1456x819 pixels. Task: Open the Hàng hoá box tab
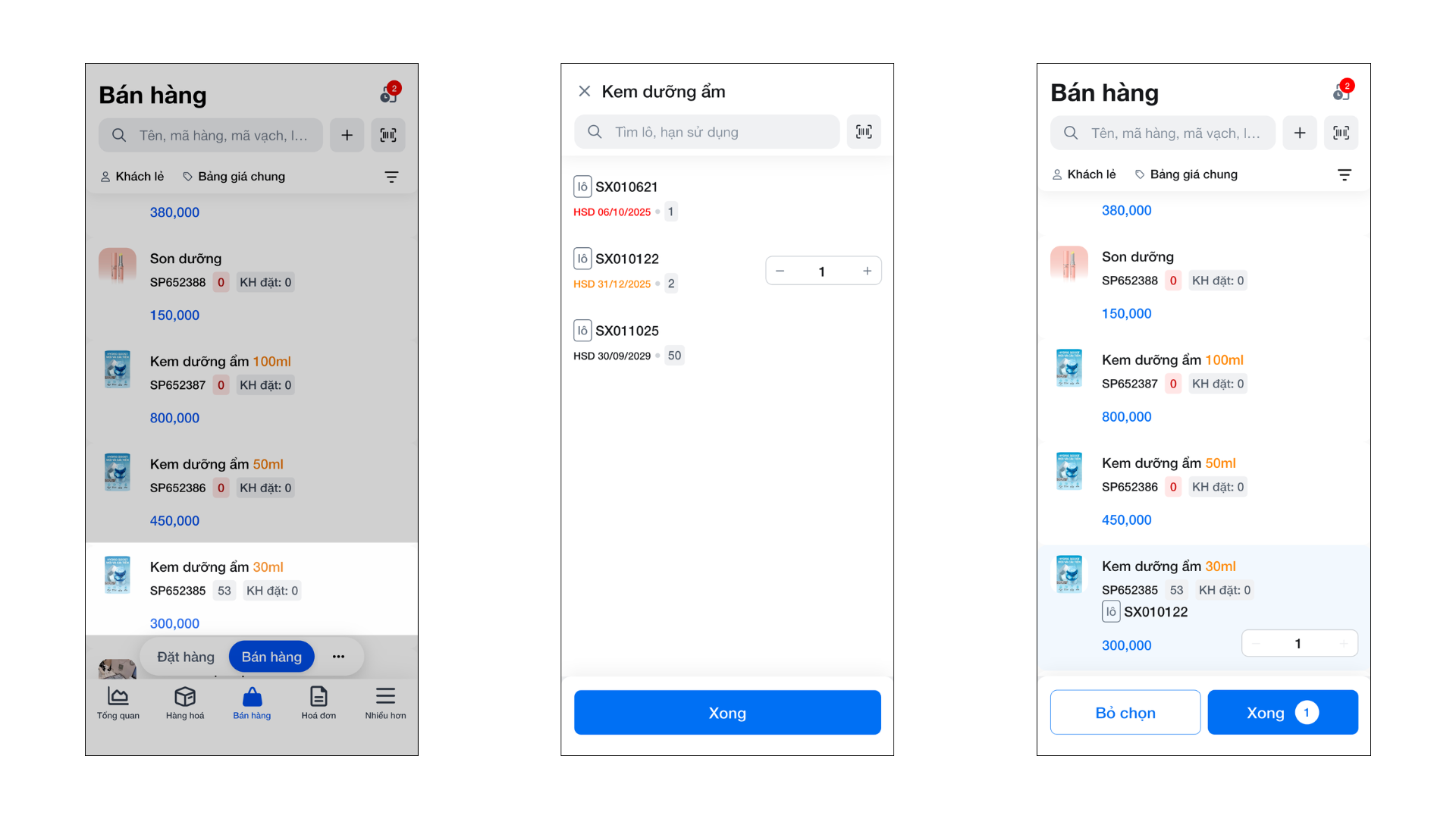(x=185, y=702)
